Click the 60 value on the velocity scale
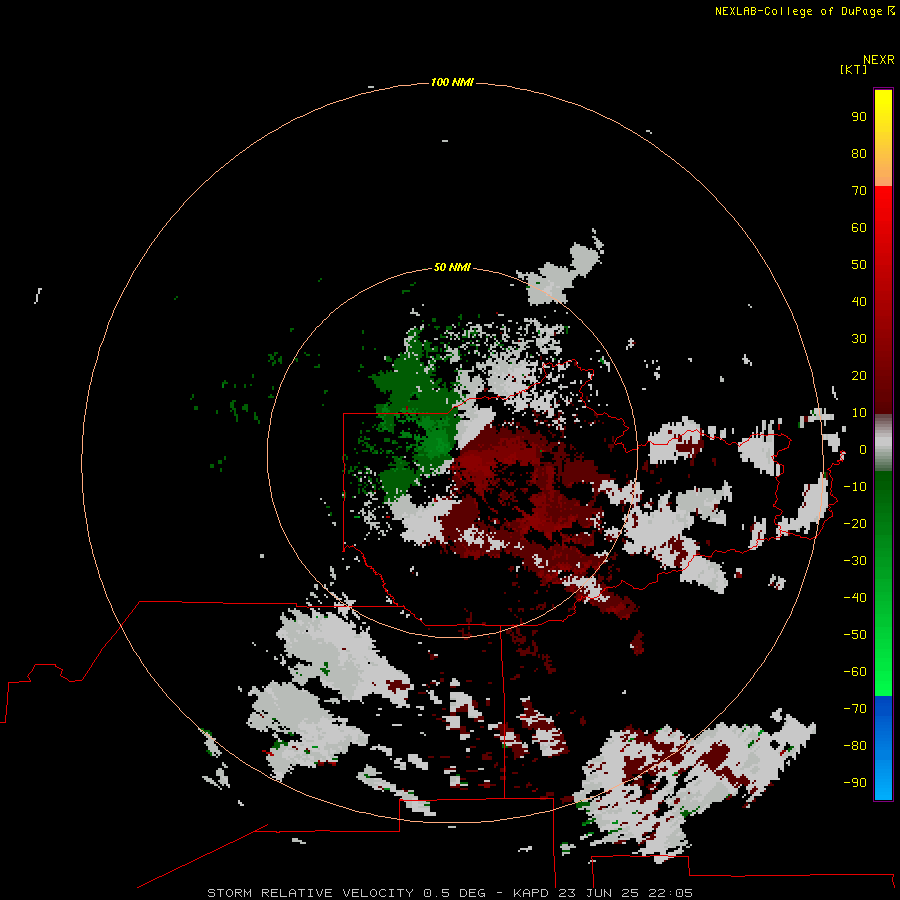 pyautogui.click(x=859, y=227)
